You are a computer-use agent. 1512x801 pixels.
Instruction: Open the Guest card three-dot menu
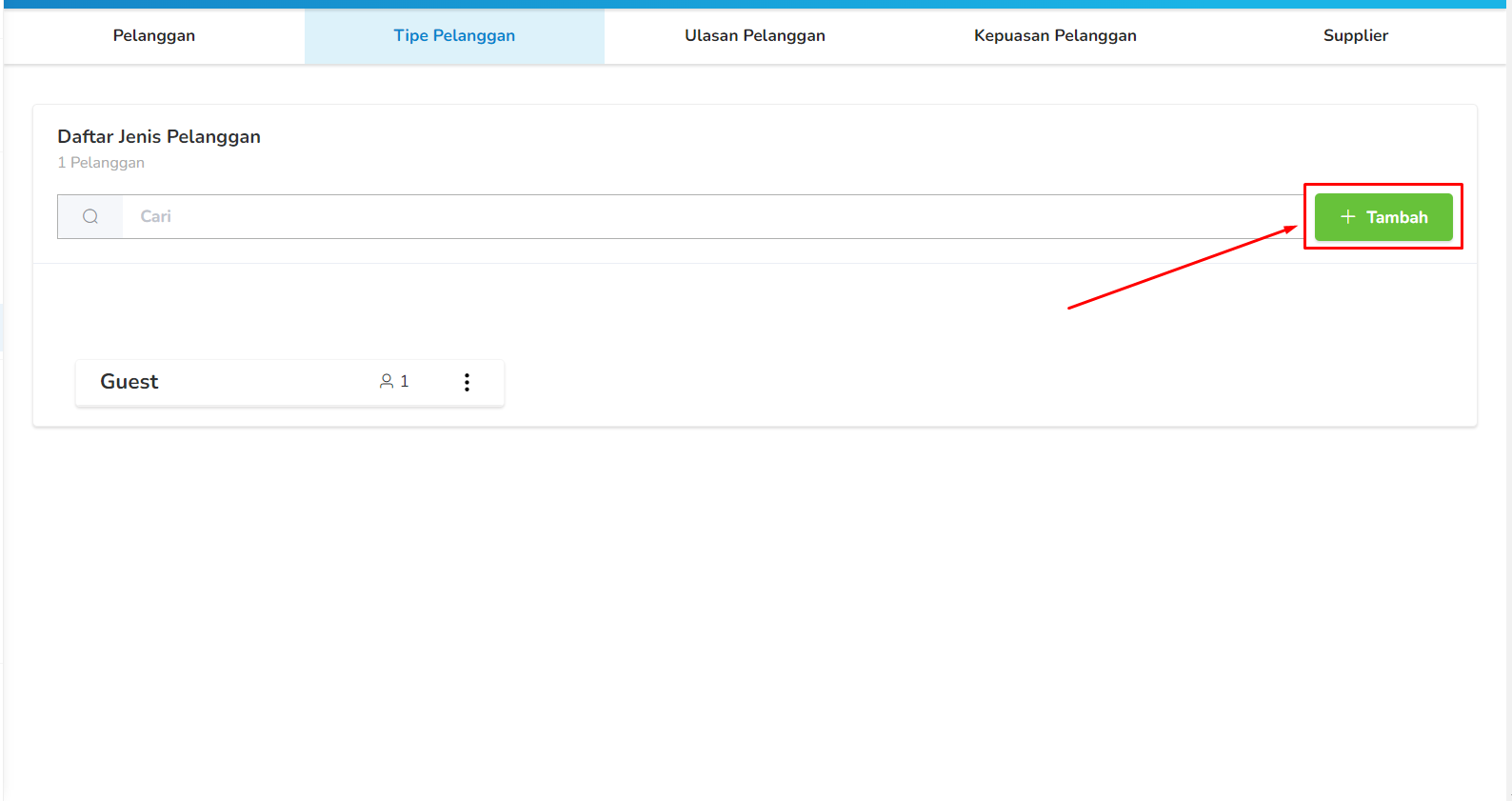click(x=467, y=382)
